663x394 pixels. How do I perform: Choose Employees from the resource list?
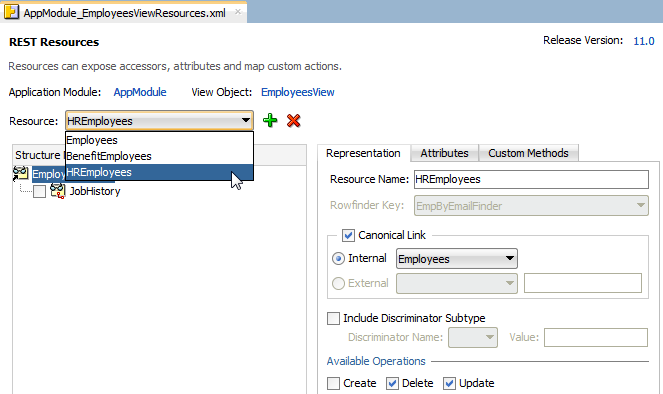[159, 140]
